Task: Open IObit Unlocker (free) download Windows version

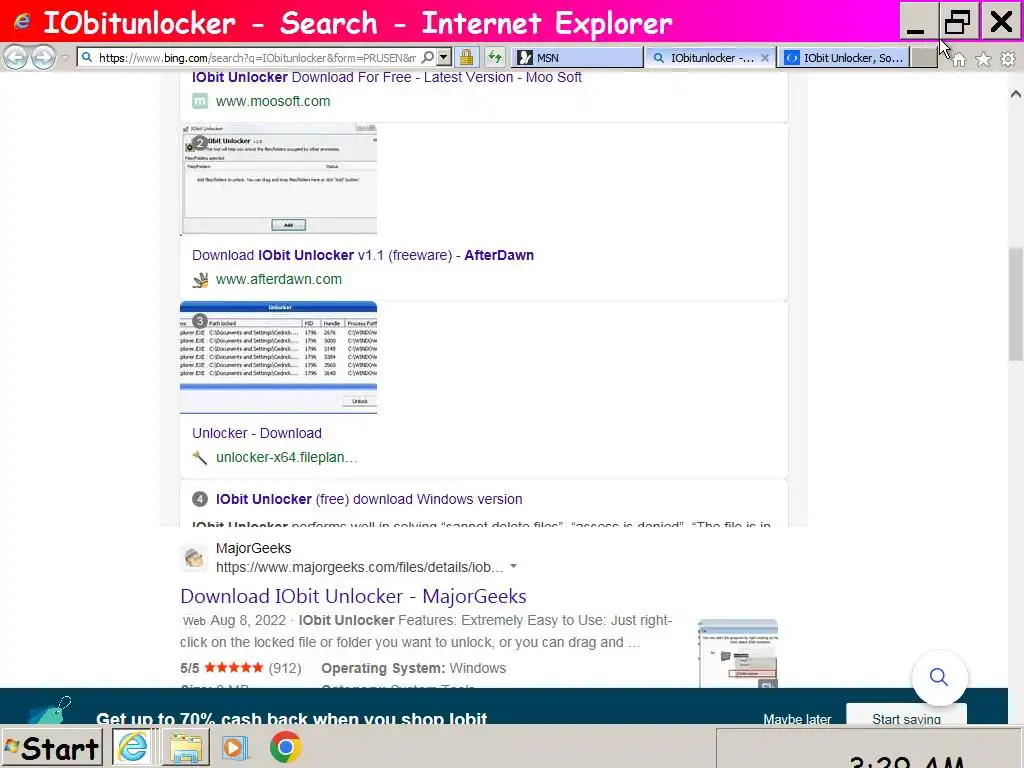Action: point(369,499)
